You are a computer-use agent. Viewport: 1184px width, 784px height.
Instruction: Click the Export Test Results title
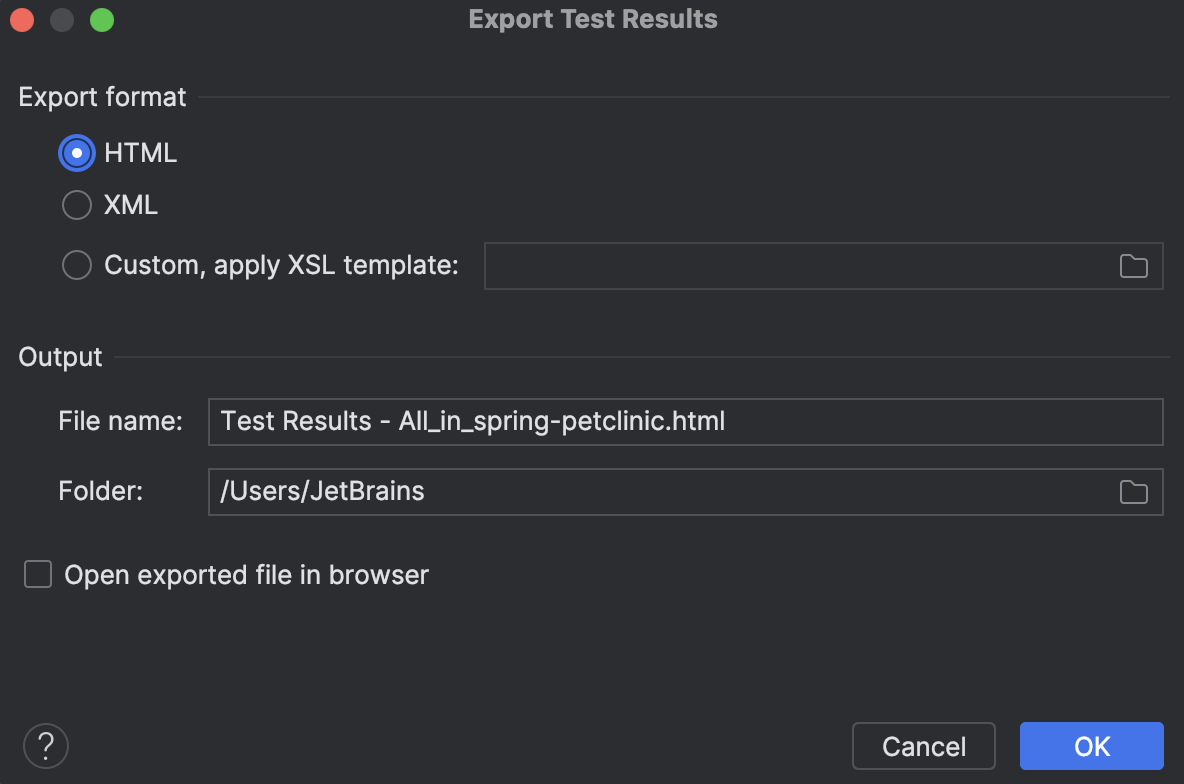[592, 18]
